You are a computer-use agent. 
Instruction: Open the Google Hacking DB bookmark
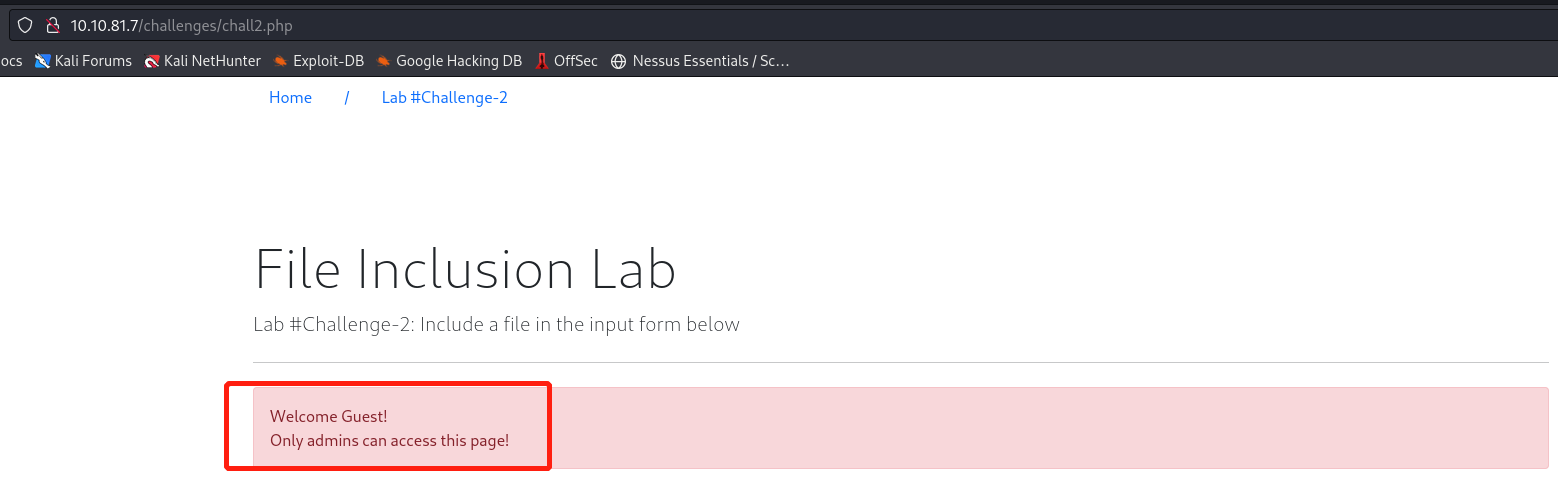[x=449, y=61]
